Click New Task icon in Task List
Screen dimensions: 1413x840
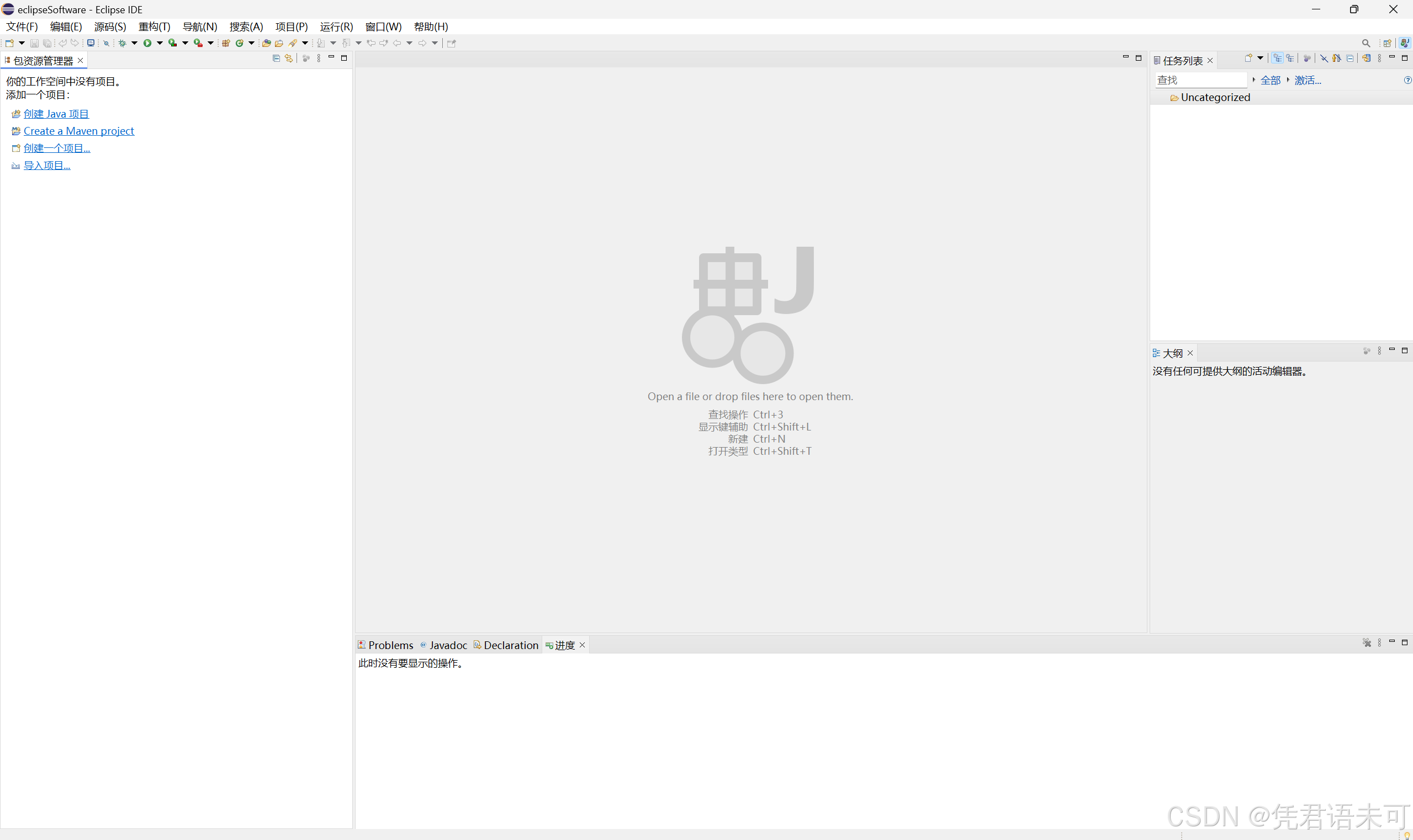[x=1249, y=59]
